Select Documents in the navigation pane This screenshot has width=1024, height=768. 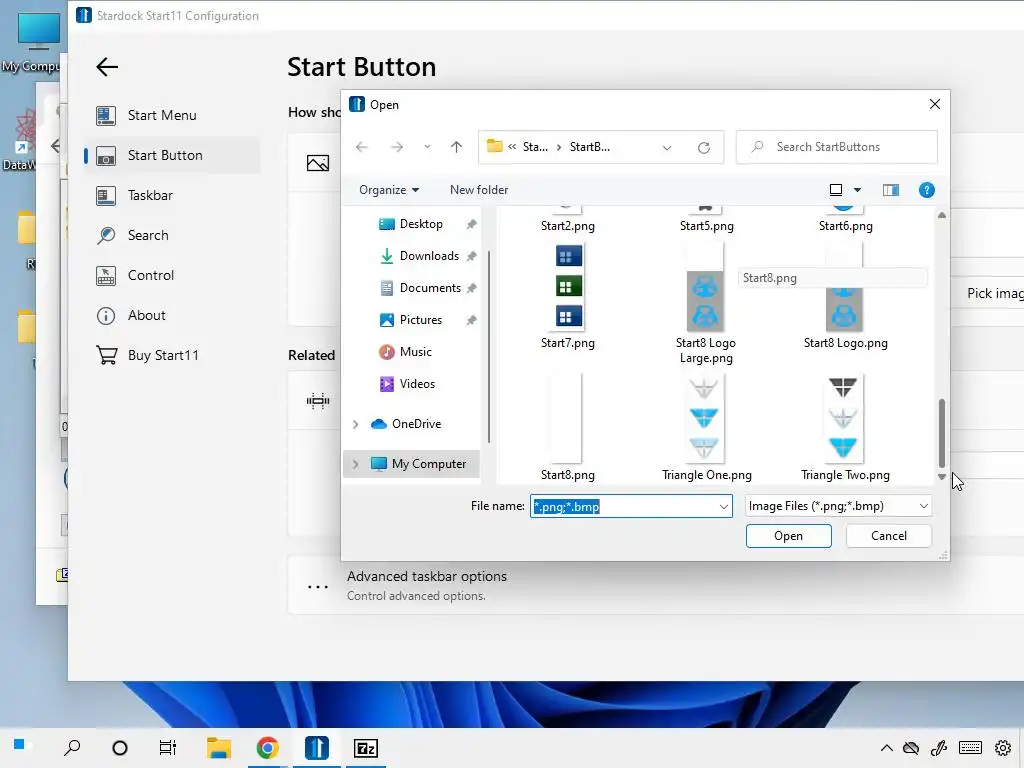[x=430, y=288]
